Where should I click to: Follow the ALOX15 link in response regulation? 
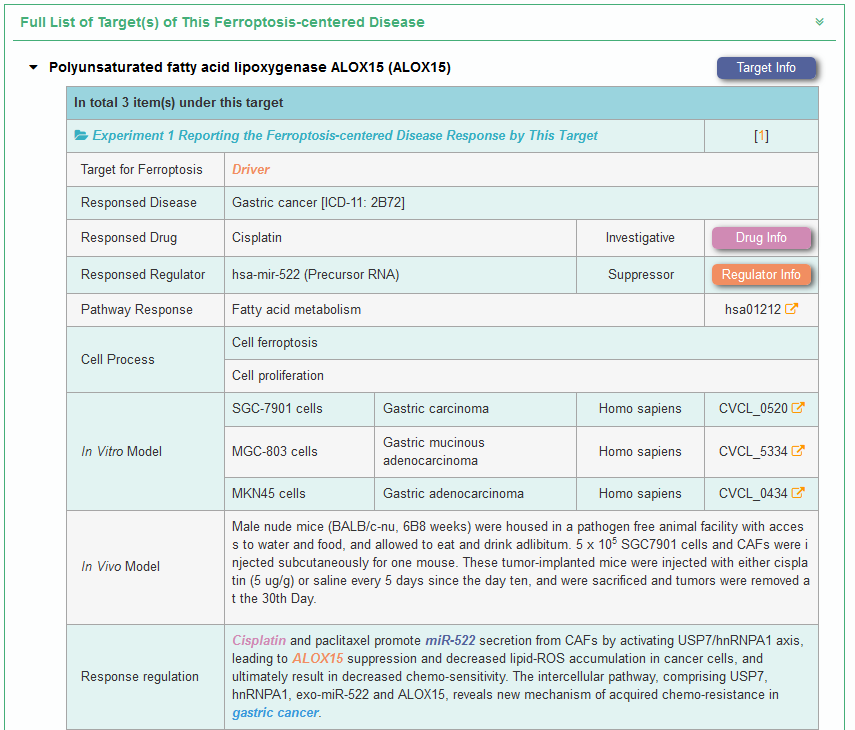pyautogui.click(x=317, y=658)
